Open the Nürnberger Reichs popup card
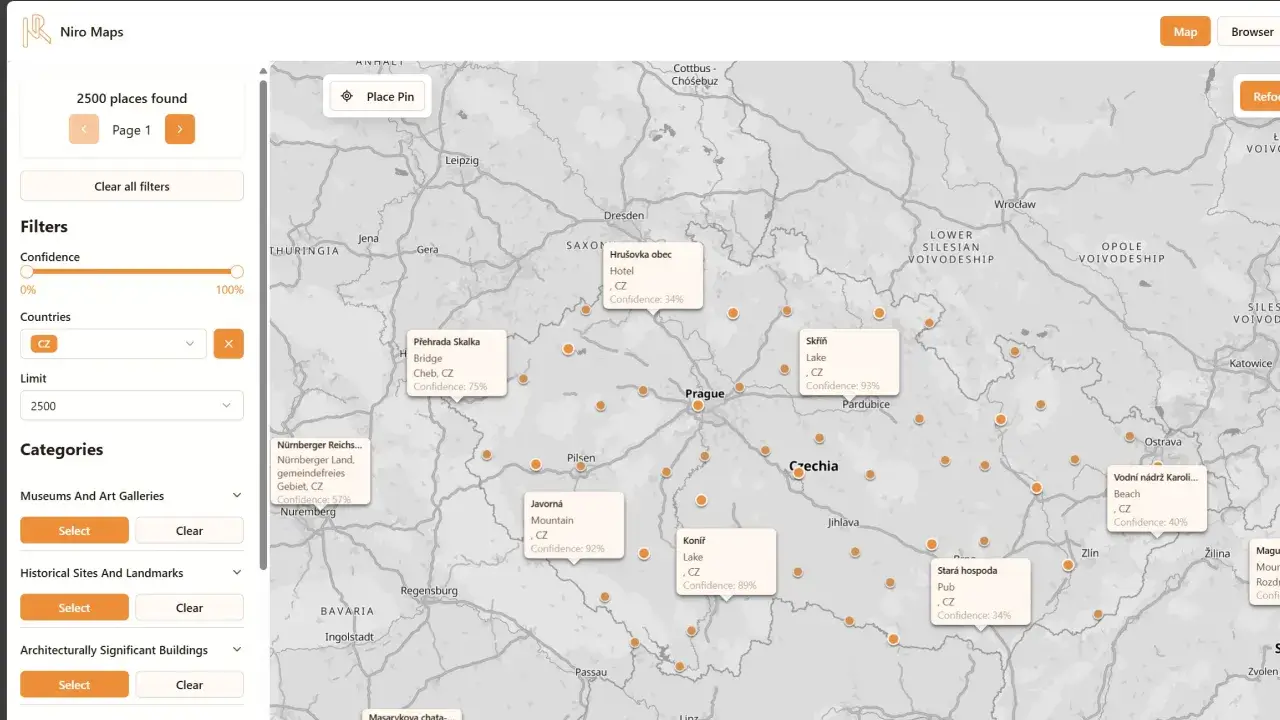1280x720 pixels. pyautogui.click(x=320, y=470)
